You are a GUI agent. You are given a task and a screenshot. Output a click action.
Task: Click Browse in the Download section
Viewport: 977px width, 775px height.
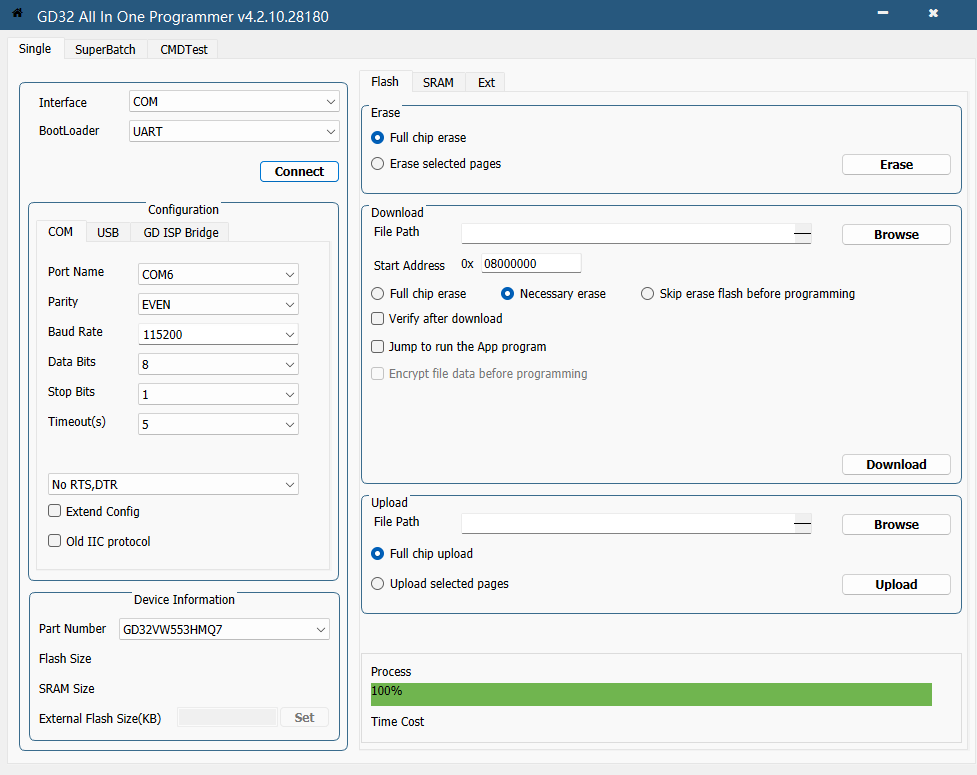coord(896,235)
